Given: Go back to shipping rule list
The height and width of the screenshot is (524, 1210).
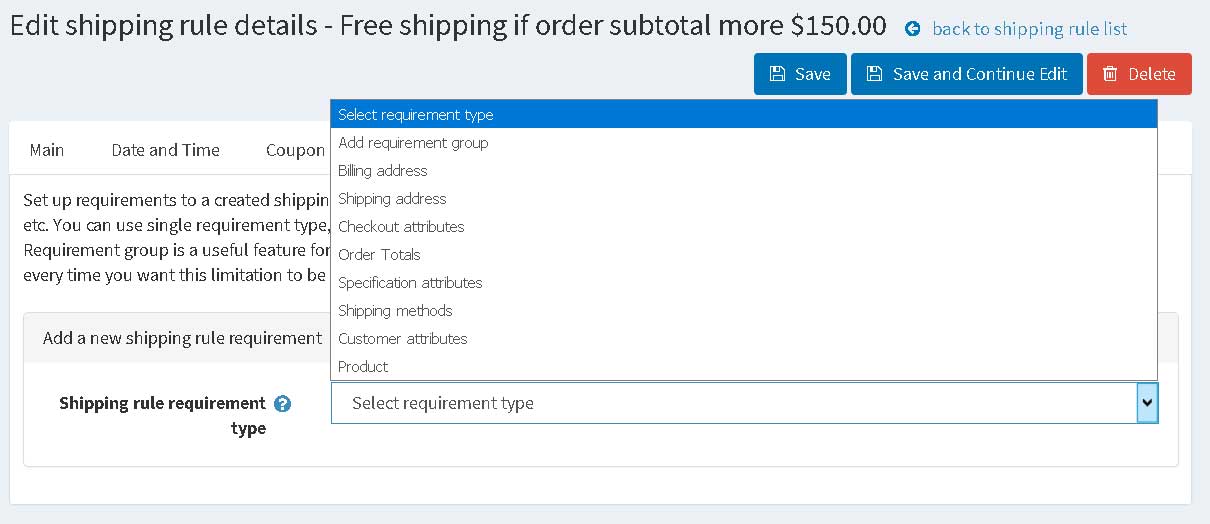Looking at the screenshot, I should coord(1029,29).
